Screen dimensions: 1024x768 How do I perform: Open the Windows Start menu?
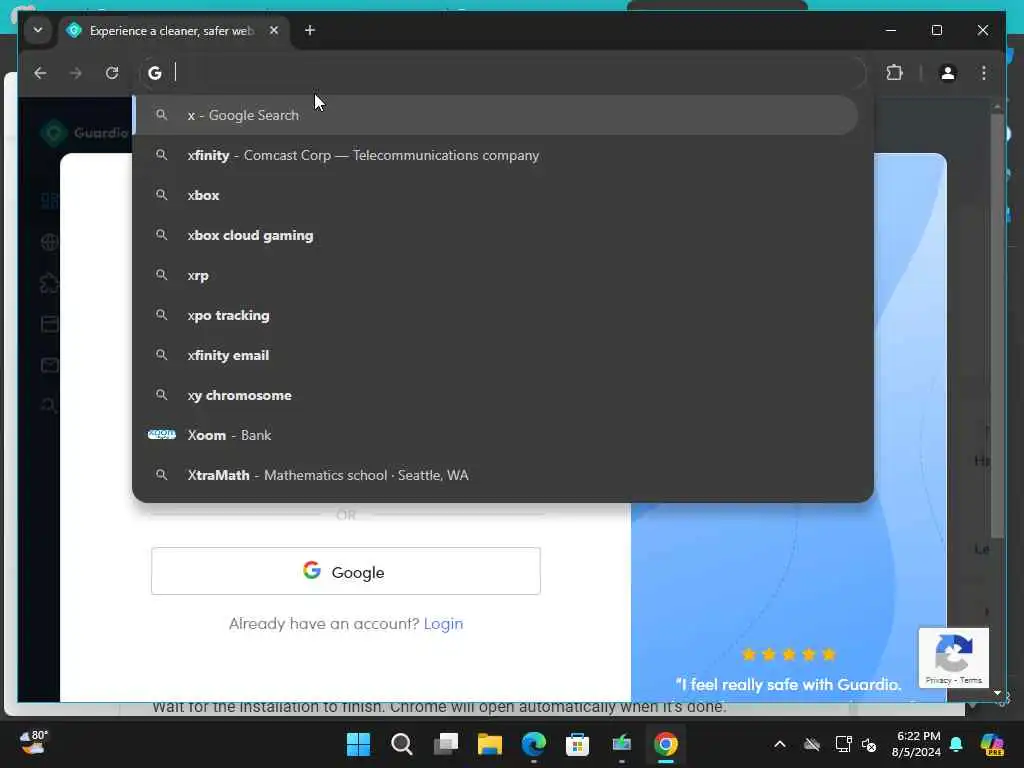pos(358,744)
